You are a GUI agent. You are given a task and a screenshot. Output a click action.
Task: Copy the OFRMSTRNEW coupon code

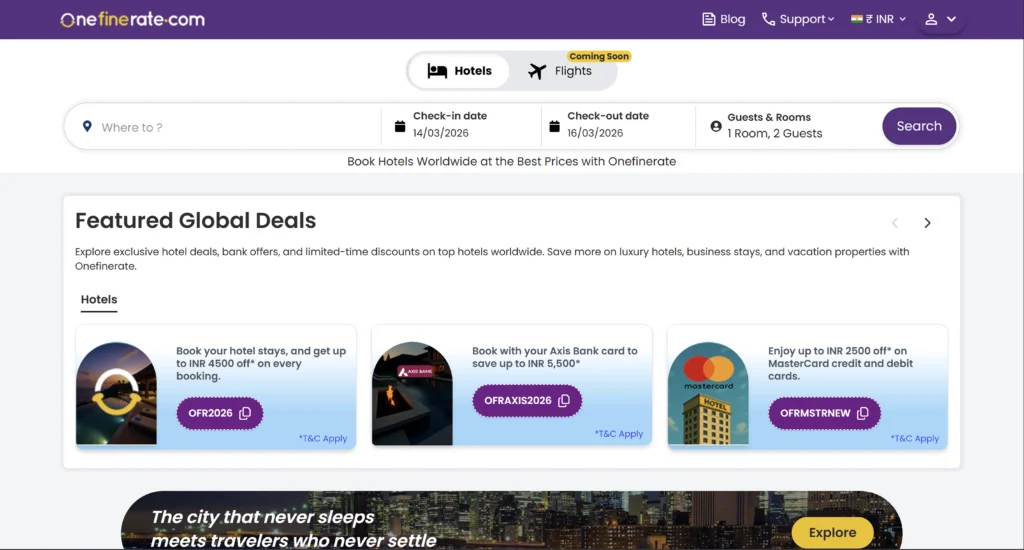pos(824,413)
